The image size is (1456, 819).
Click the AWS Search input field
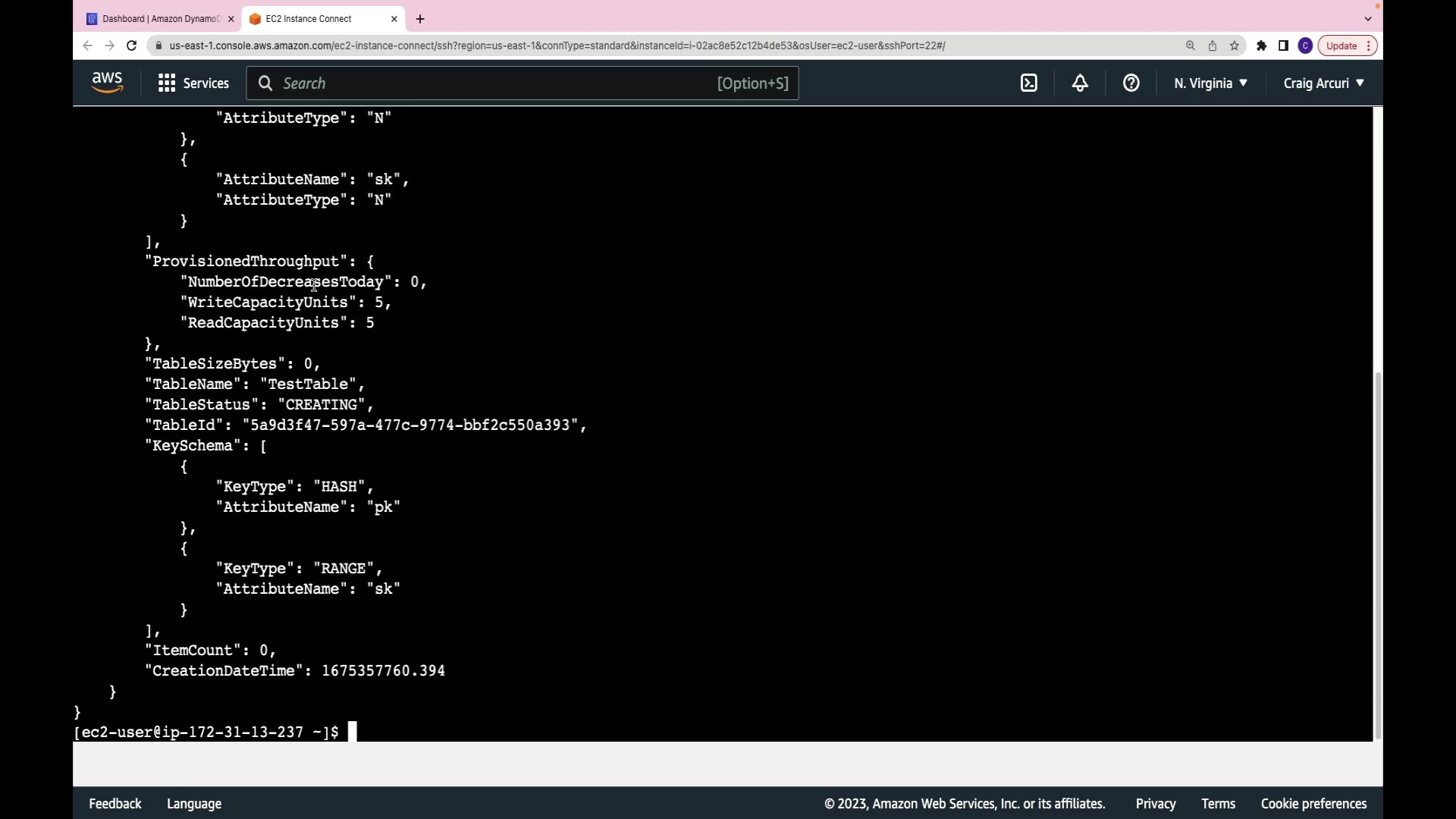click(493, 83)
